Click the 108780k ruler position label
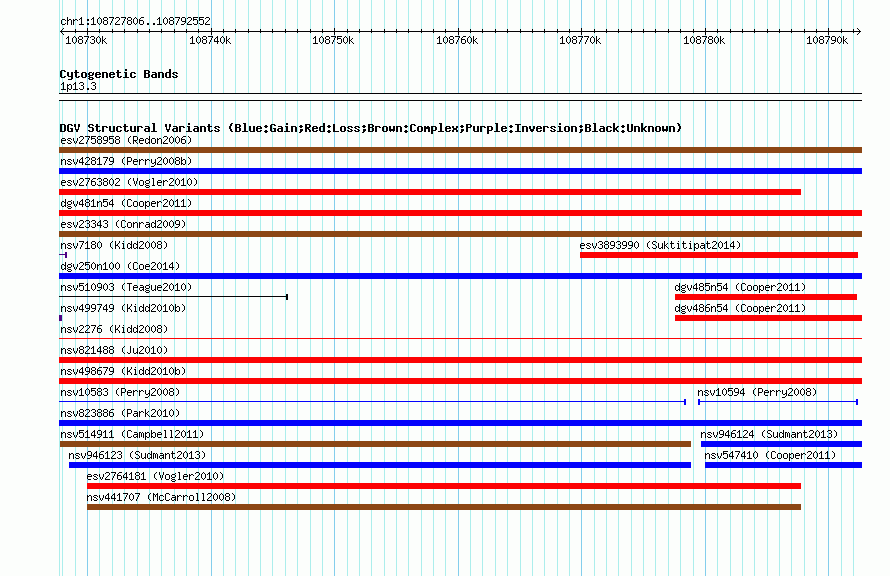 703,40
